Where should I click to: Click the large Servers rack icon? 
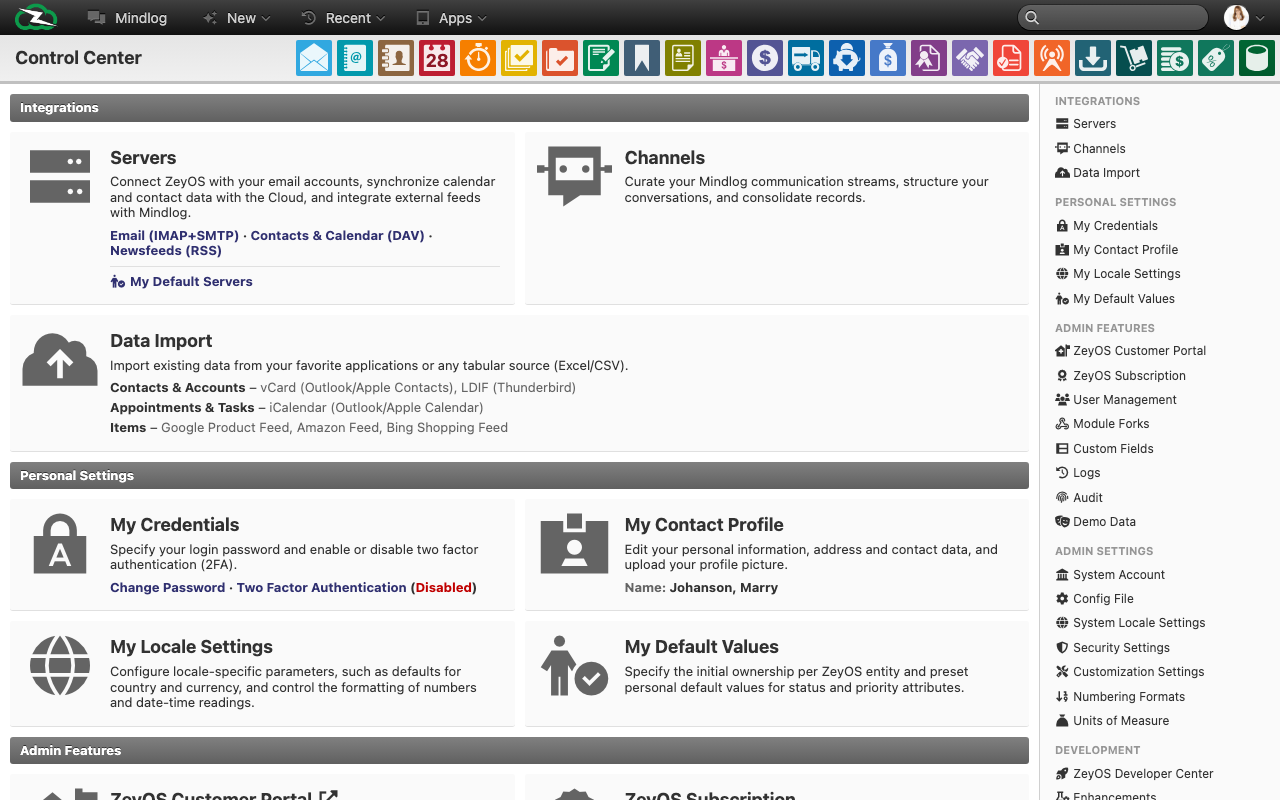tap(60, 175)
